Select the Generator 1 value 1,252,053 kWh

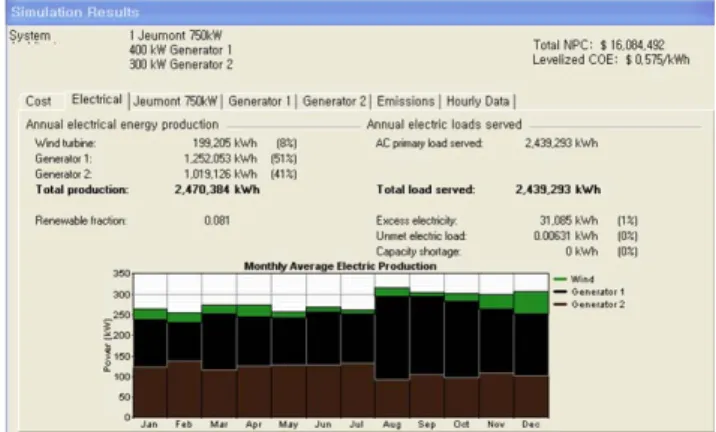pyautogui.click(x=221, y=158)
